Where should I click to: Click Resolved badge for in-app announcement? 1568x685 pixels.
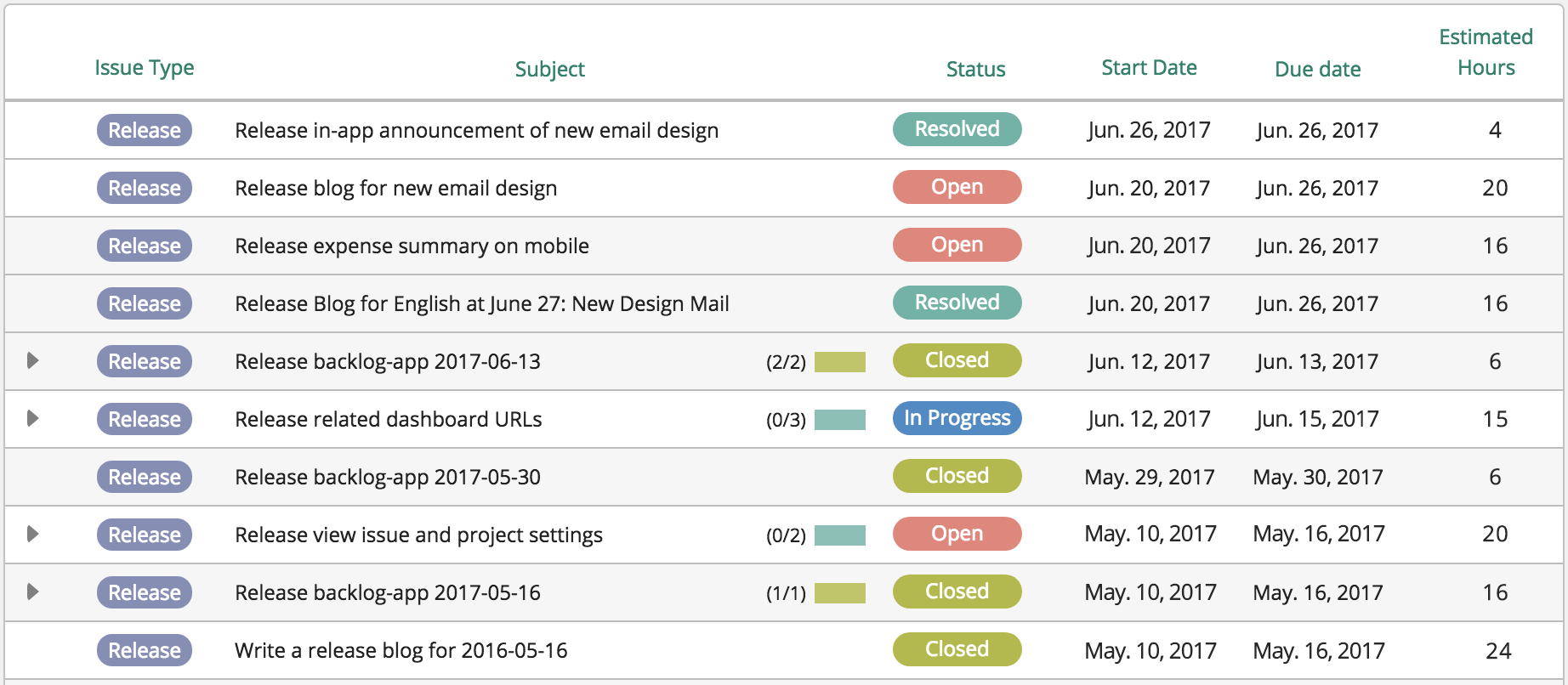(957, 129)
